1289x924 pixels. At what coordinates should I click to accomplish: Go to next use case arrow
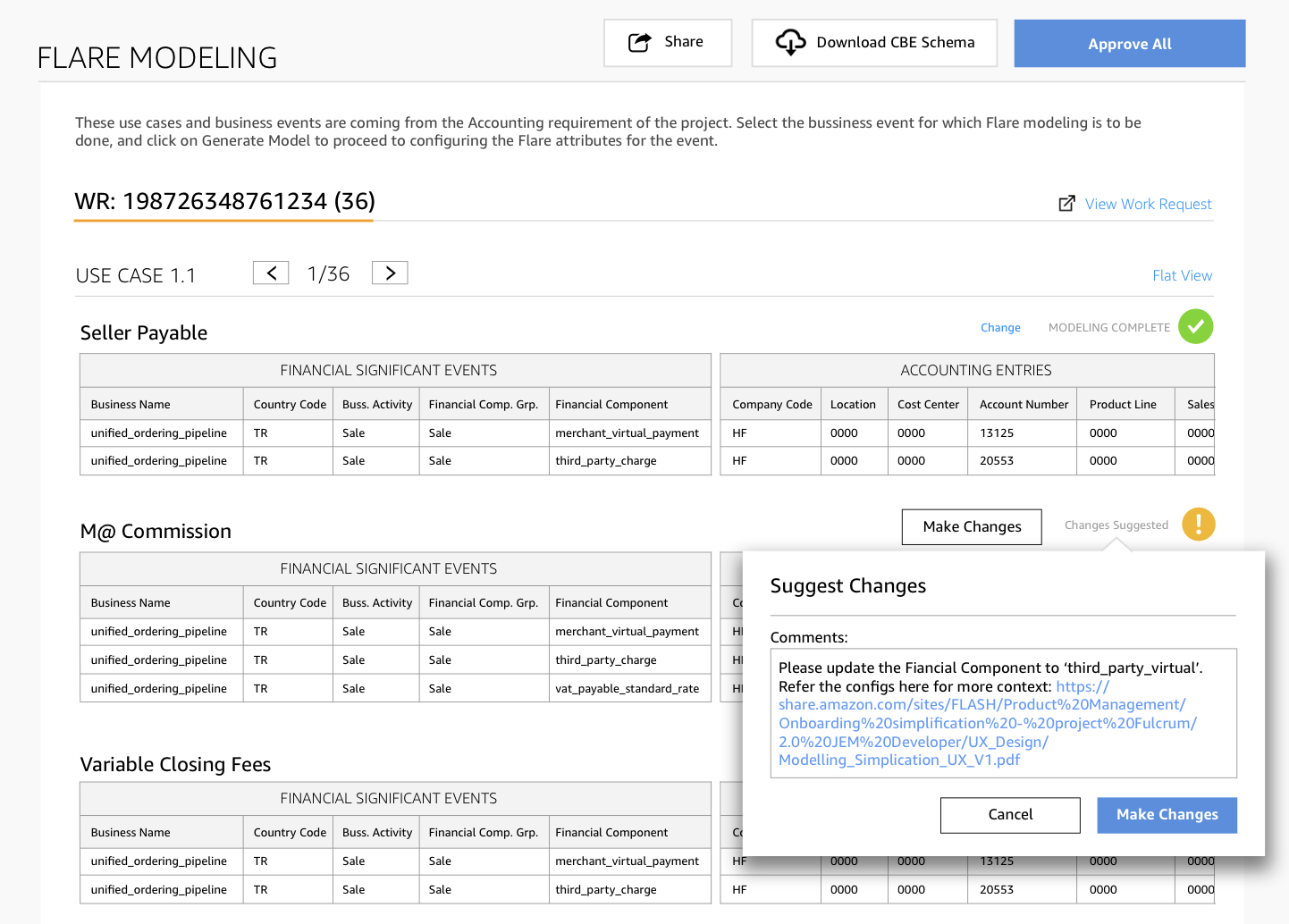390,273
